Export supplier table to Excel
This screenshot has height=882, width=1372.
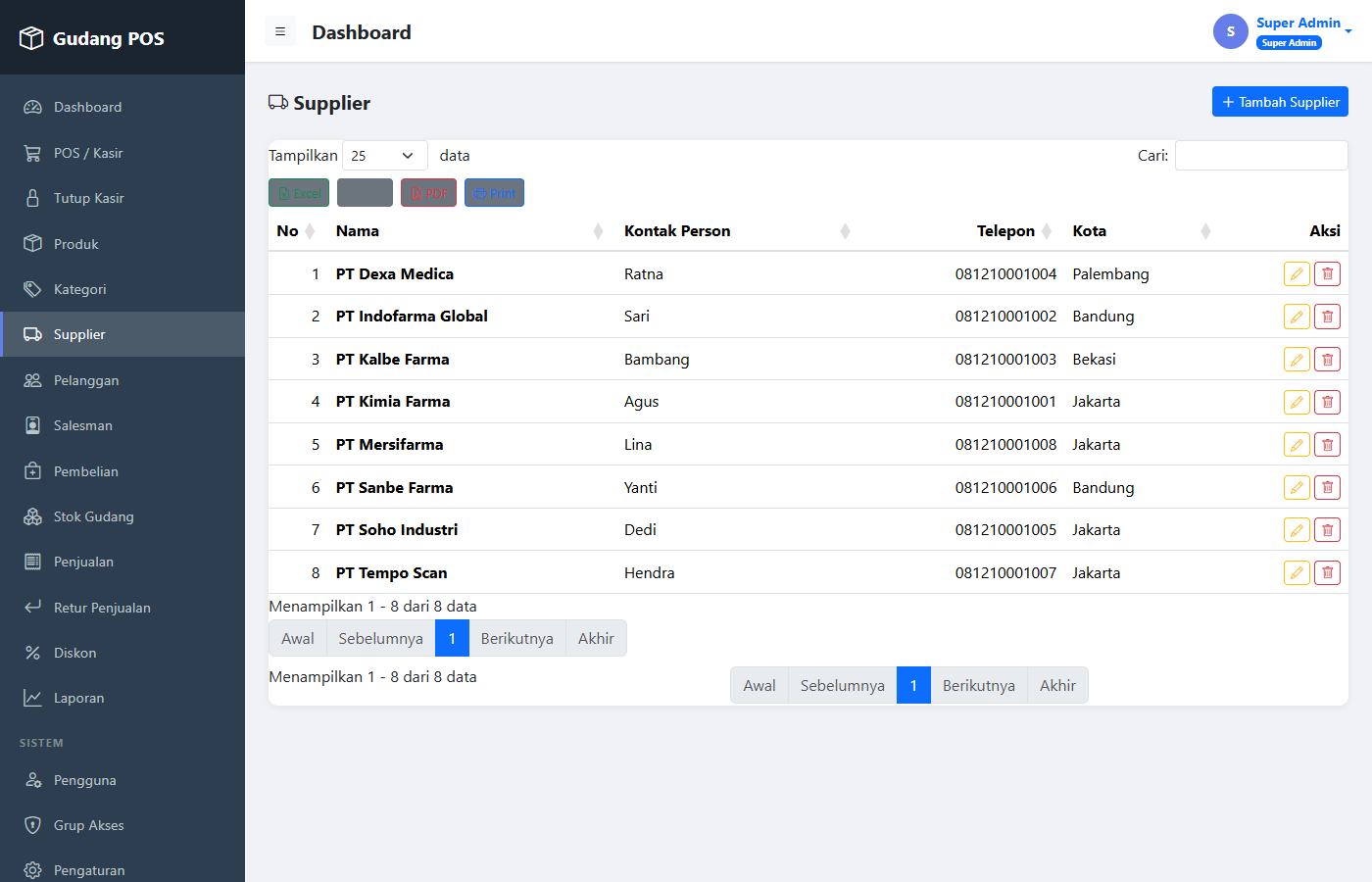click(x=299, y=193)
